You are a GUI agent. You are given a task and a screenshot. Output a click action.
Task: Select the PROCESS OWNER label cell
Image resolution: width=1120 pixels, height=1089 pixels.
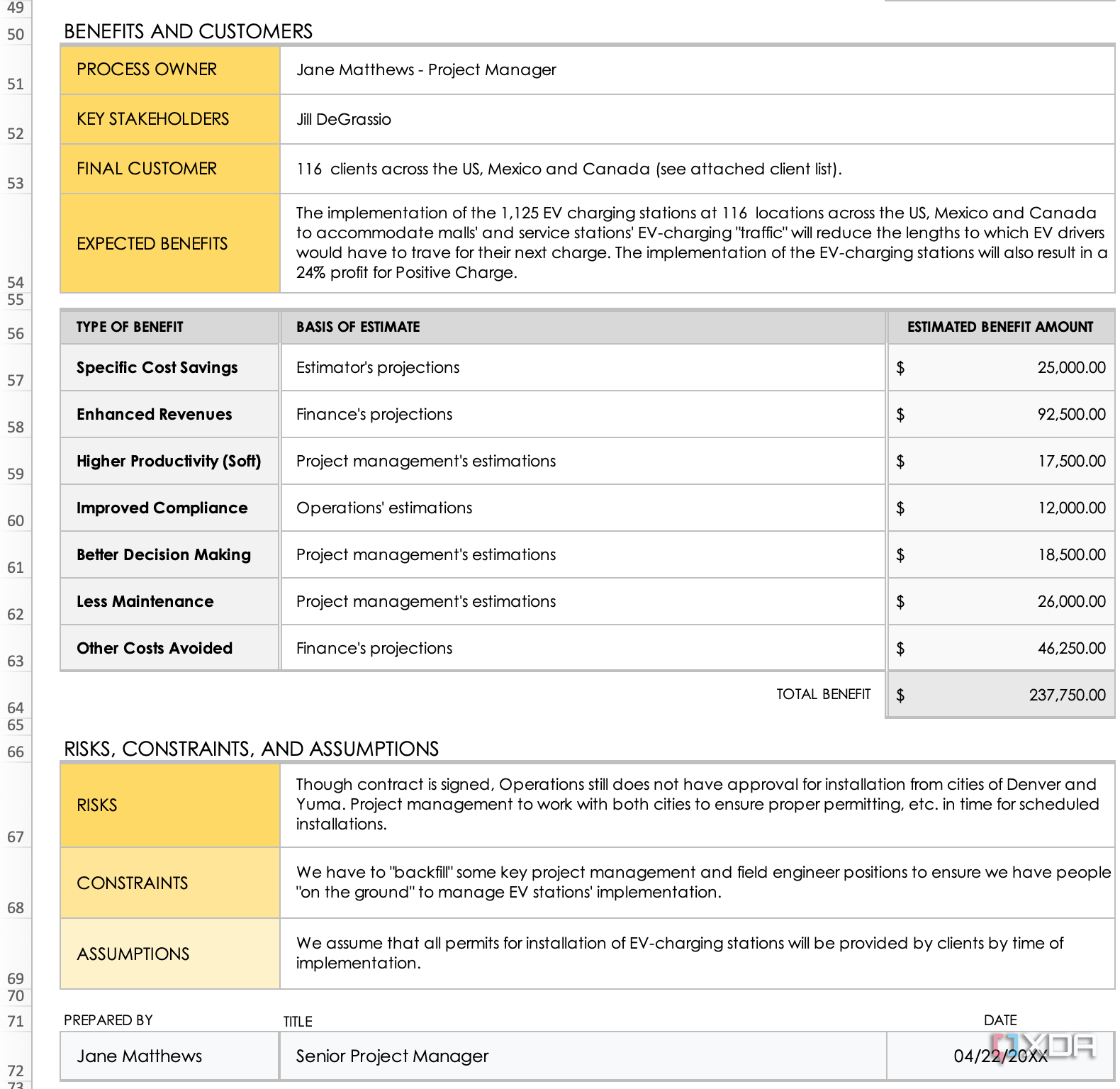tap(170, 69)
